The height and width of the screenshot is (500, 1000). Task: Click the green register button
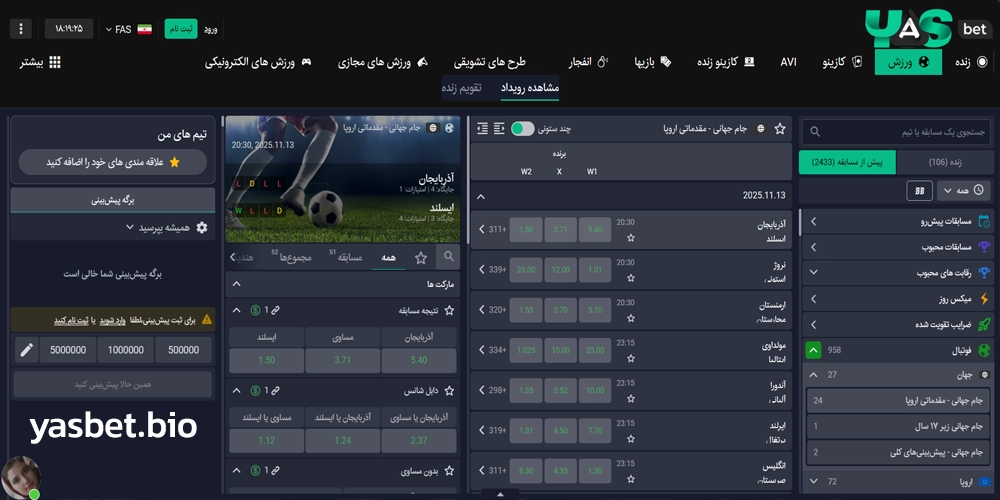181,28
